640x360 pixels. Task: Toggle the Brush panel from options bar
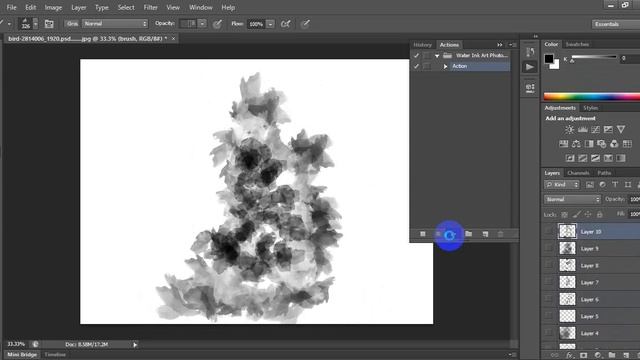pos(49,24)
